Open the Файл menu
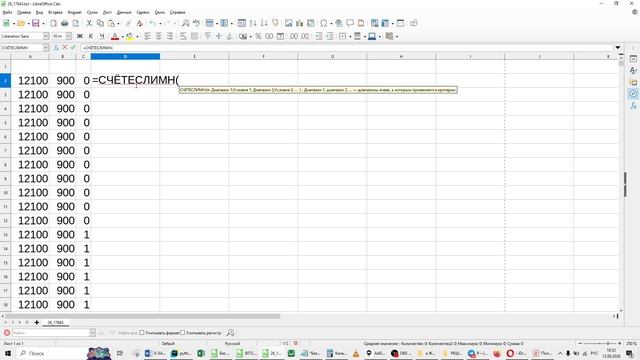 coord(7,12)
